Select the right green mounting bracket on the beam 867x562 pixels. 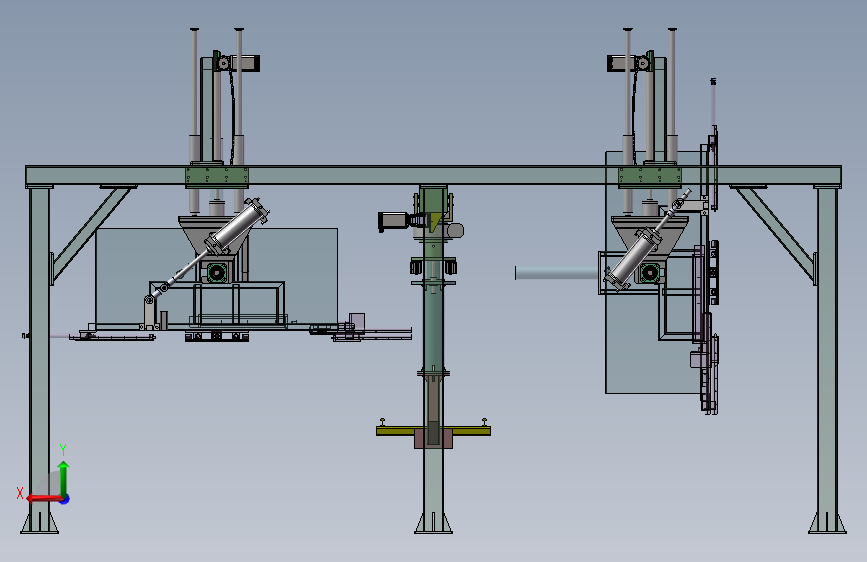[x=650, y=177]
